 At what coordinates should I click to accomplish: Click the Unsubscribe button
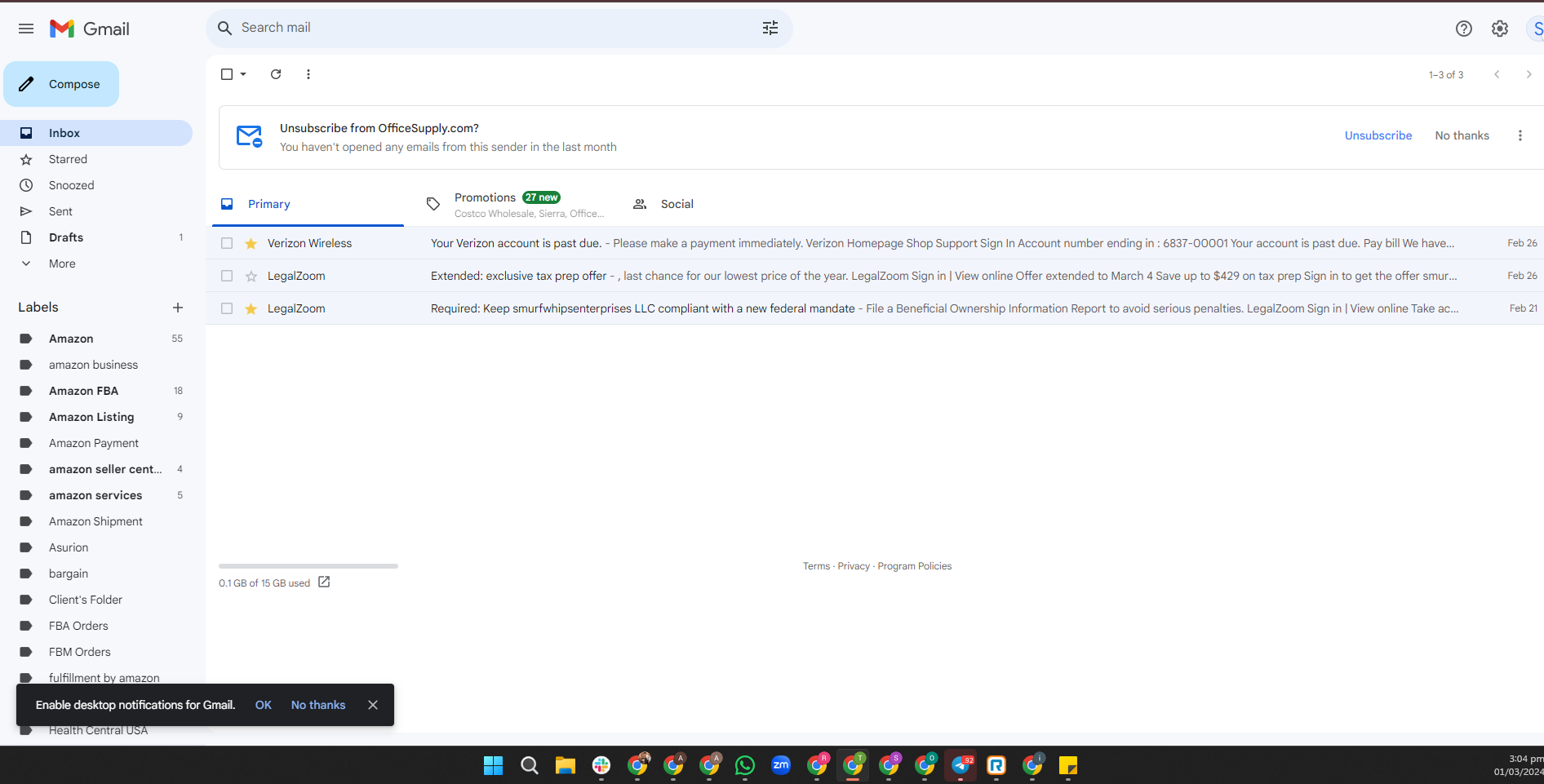[x=1378, y=135]
